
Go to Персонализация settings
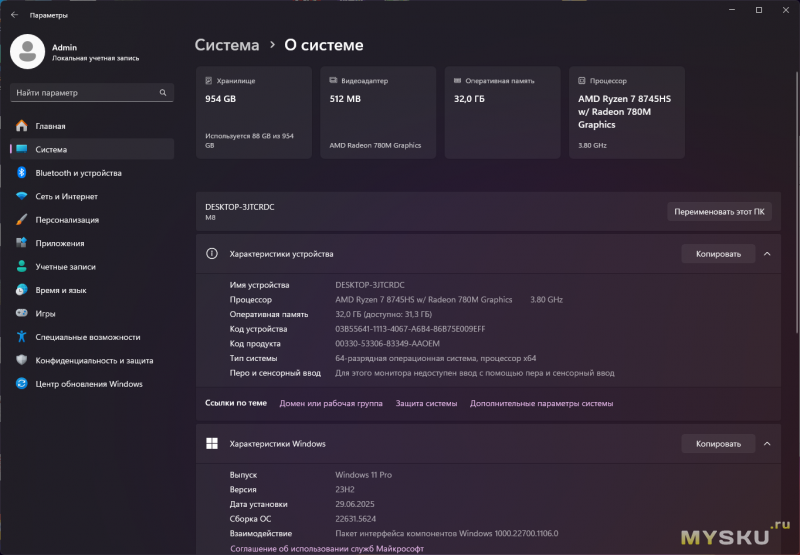[92, 219]
